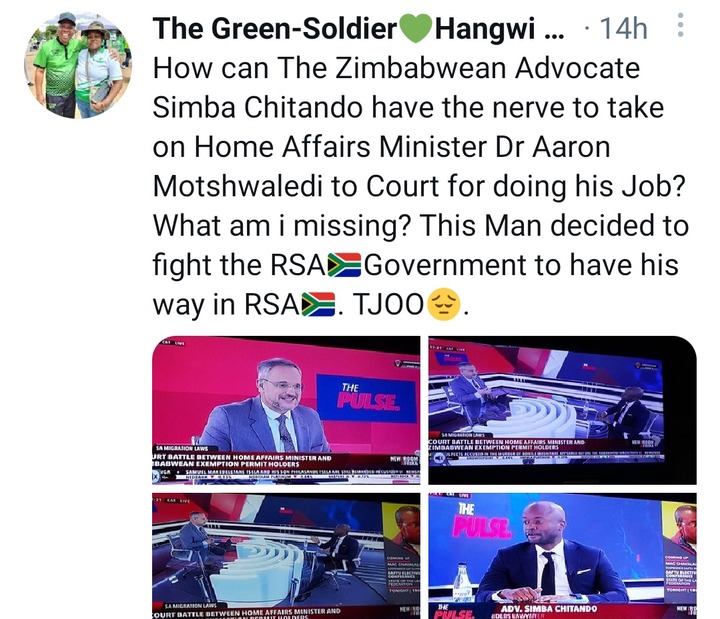This screenshot has height=619, width=720.
Task: Open the 14h timestamp link
Action: click(x=624, y=28)
